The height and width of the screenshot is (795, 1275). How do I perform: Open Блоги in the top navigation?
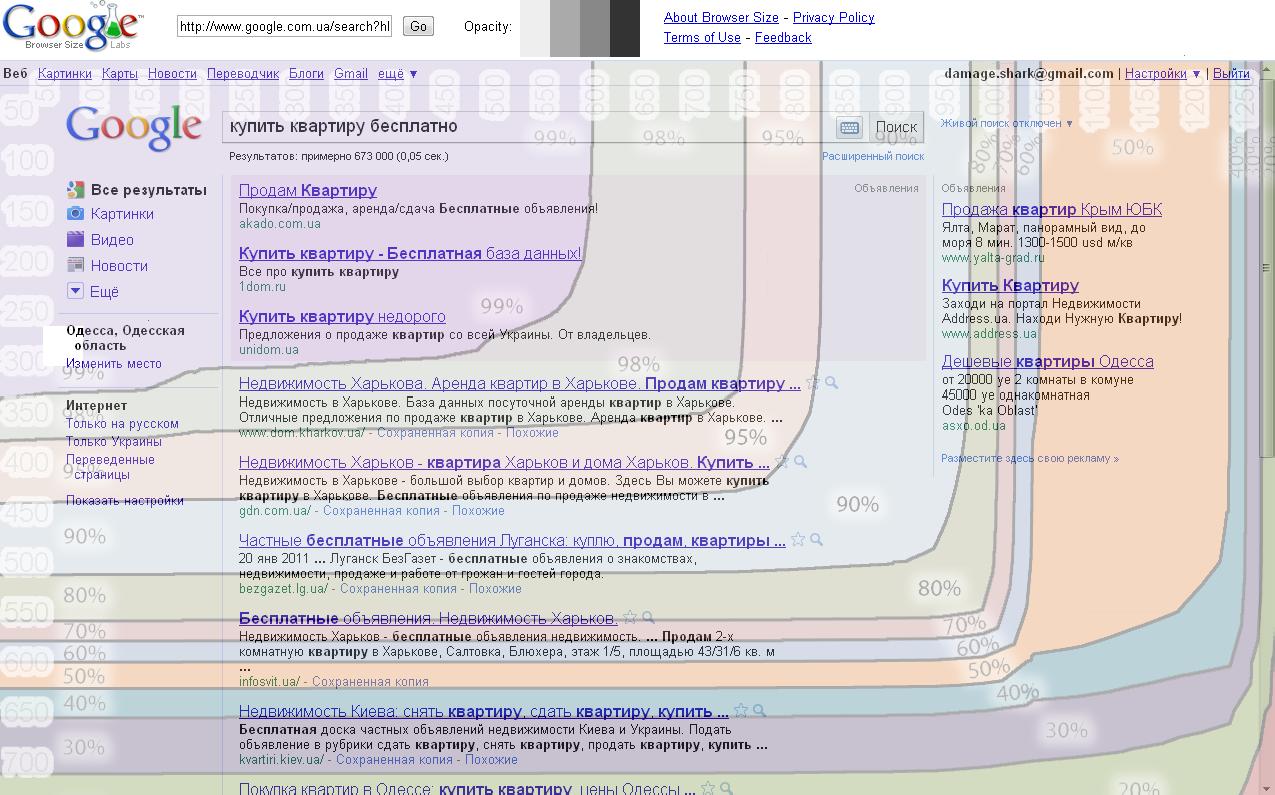click(306, 74)
